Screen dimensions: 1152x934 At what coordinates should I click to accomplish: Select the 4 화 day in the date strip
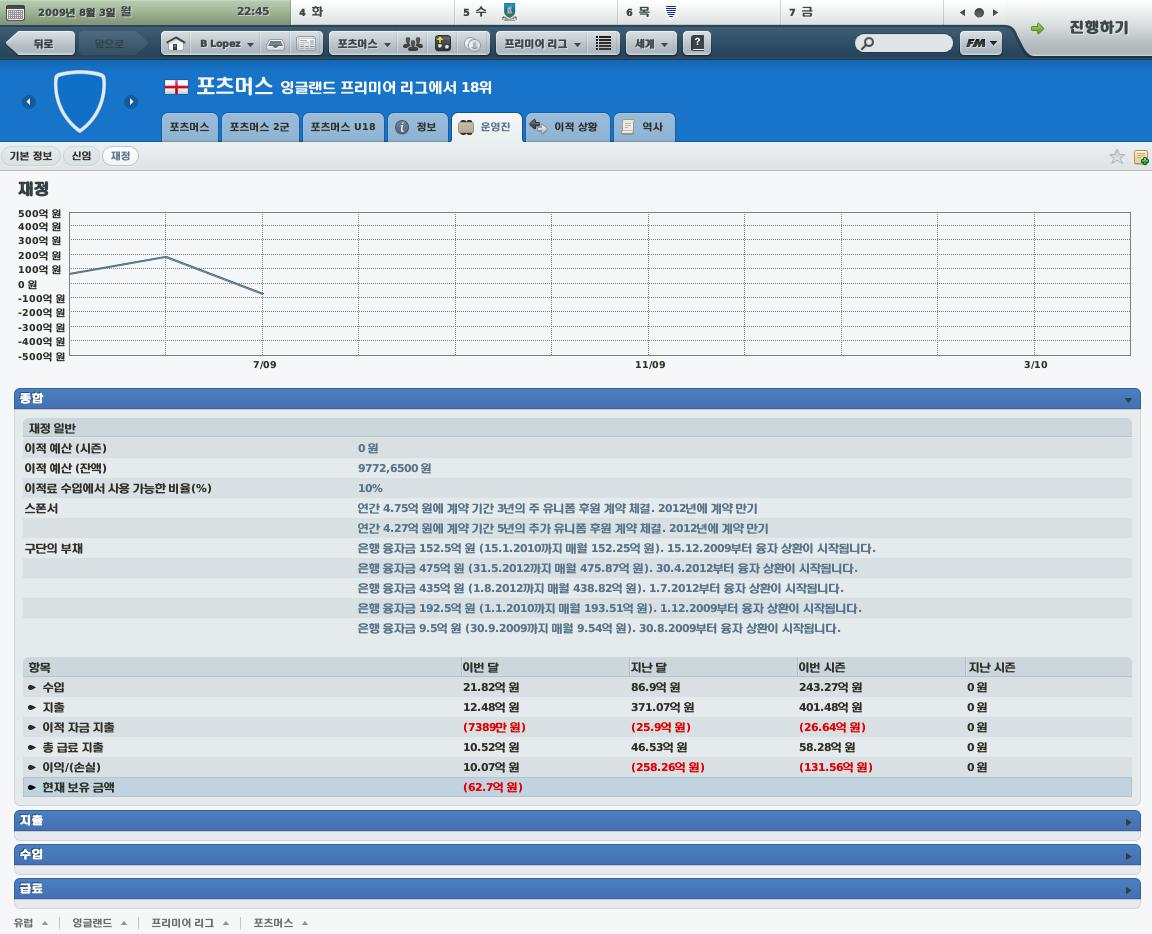[x=372, y=12]
